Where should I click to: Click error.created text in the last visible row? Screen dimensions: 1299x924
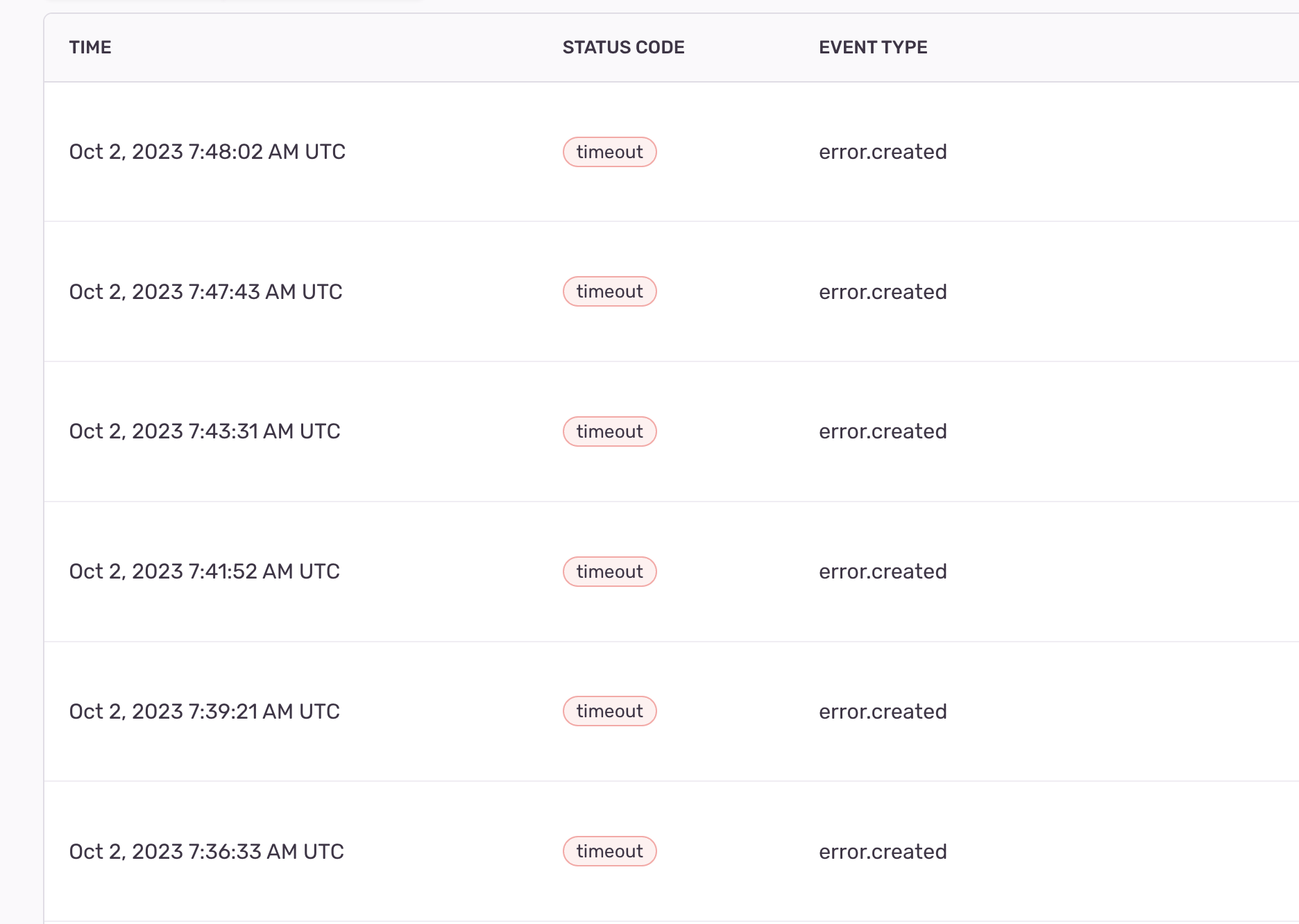coord(882,851)
